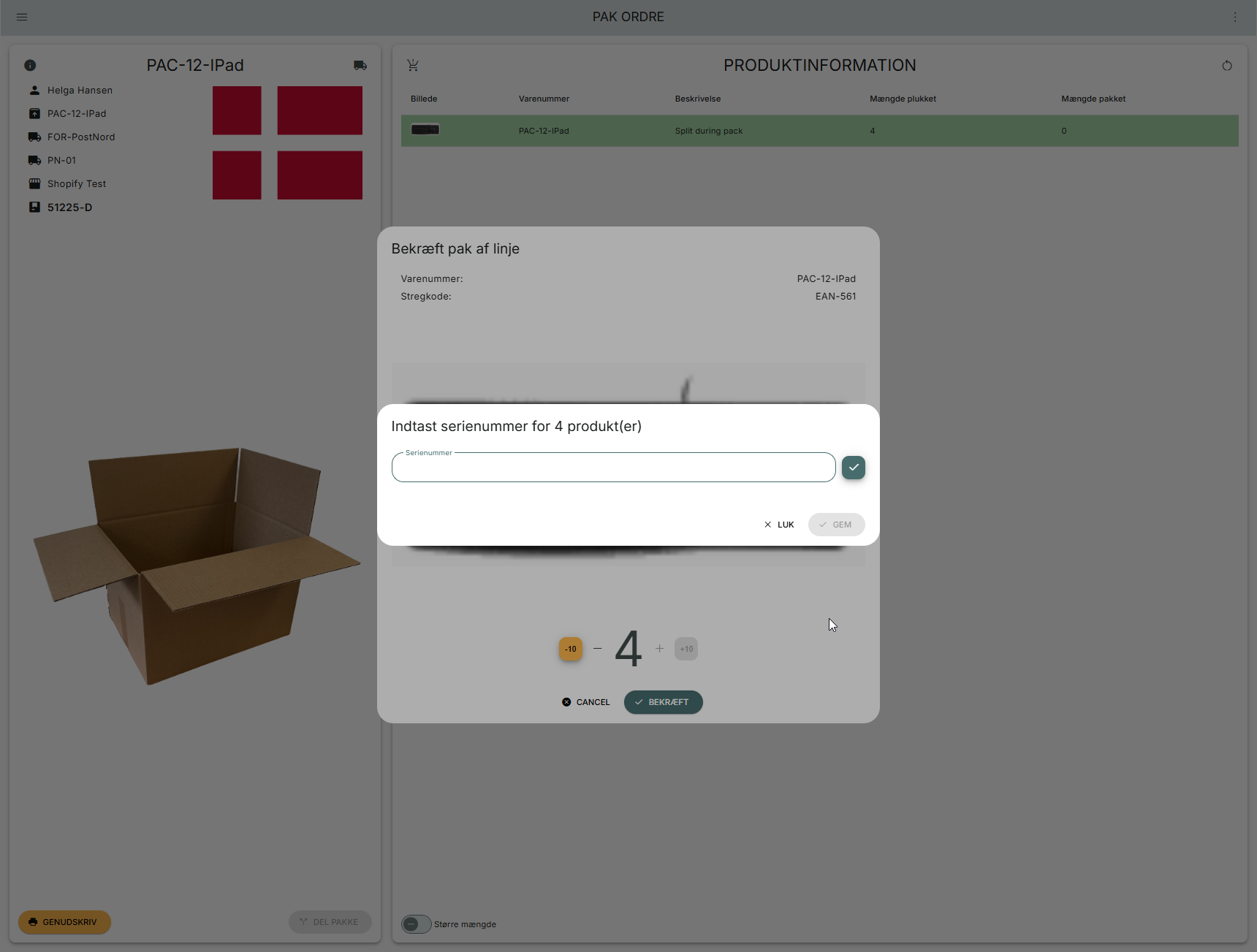Image resolution: width=1257 pixels, height=952 pixels.
Task: Focus the Serienummer input field
Action: [613, 468]
